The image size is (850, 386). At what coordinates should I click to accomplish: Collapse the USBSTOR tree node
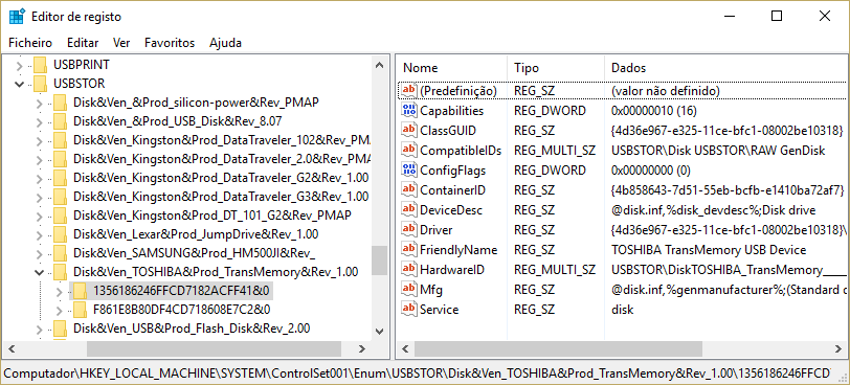tap(20, 84)
